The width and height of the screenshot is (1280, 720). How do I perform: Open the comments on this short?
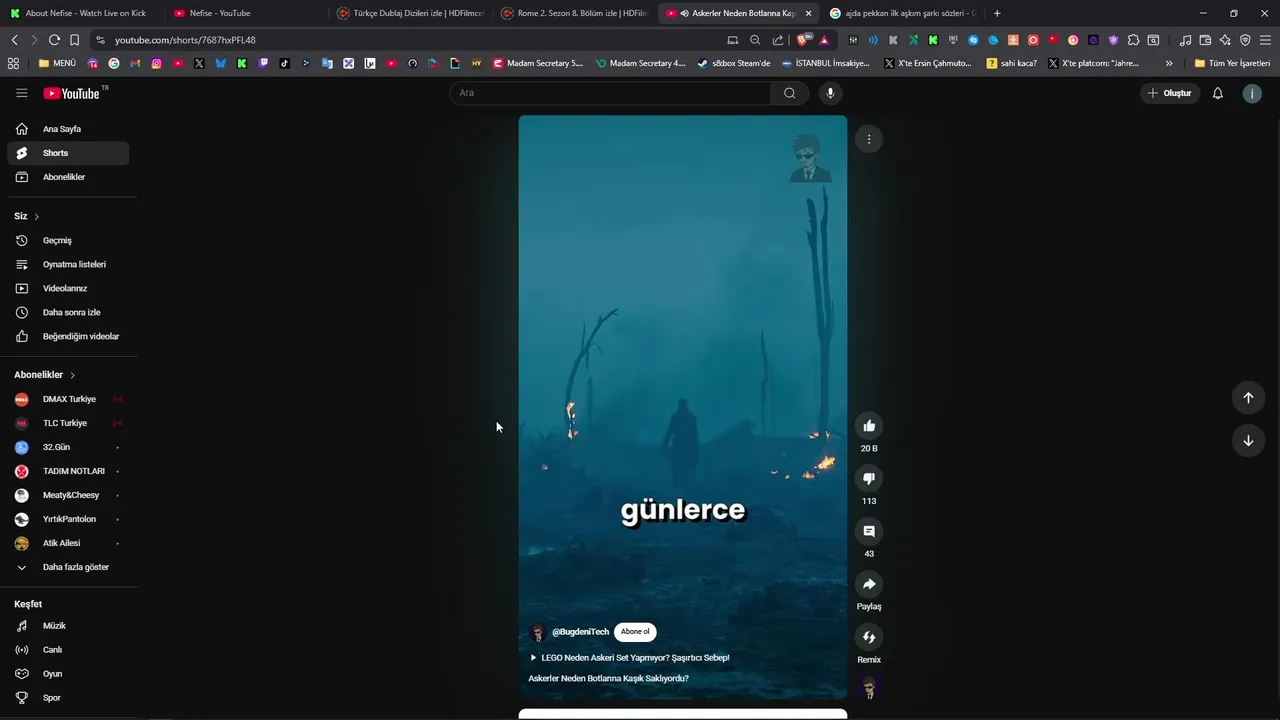[x=869, y=531]
